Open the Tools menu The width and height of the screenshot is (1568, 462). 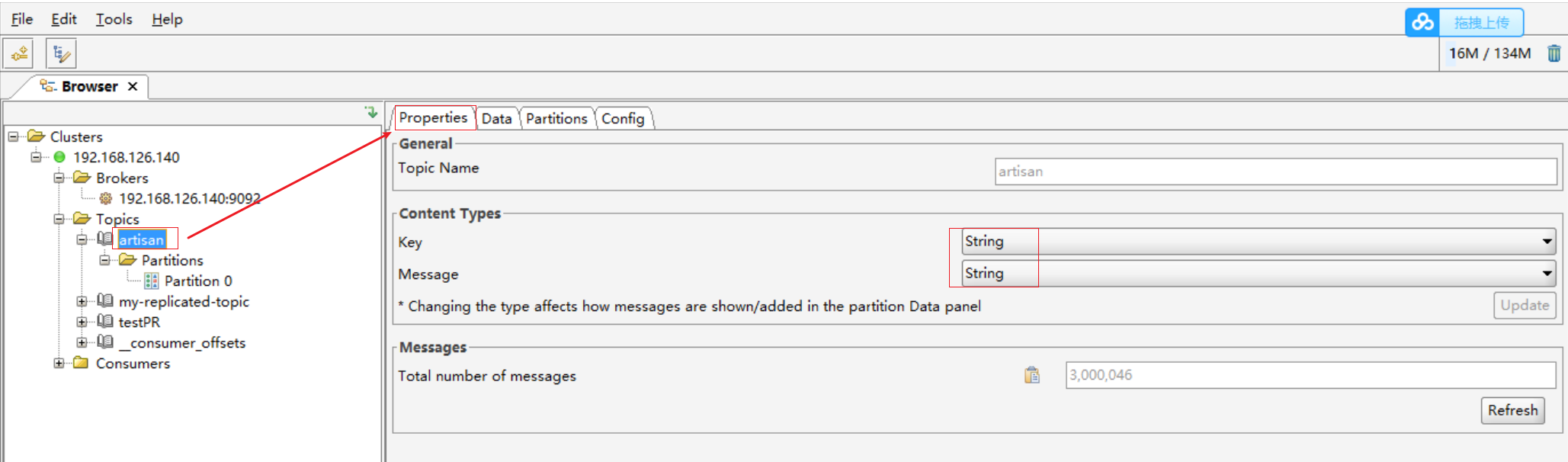click(x=114, y=19)
